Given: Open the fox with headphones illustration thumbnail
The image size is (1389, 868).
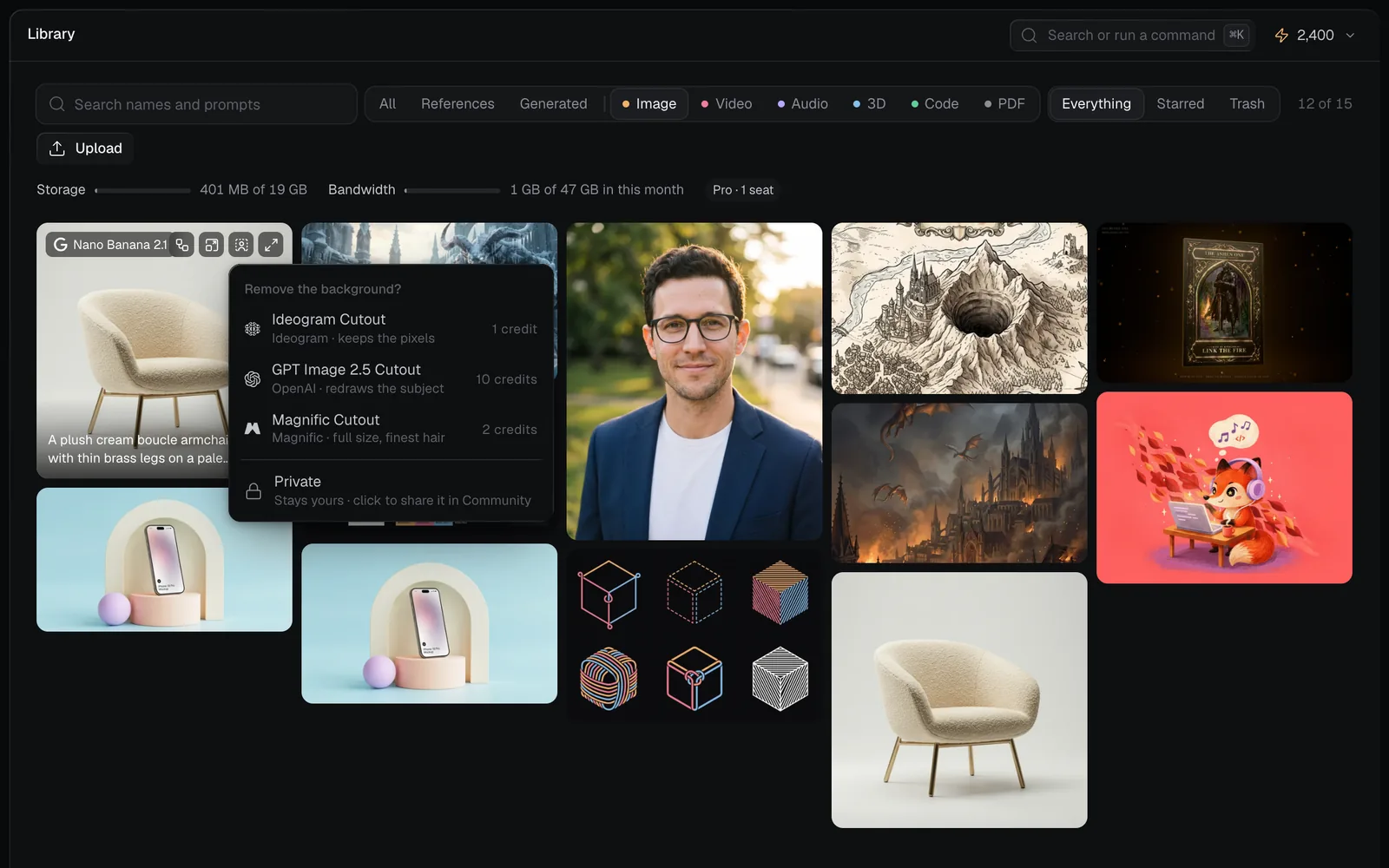Looking at the screenshot, I should pos(1224,488).
